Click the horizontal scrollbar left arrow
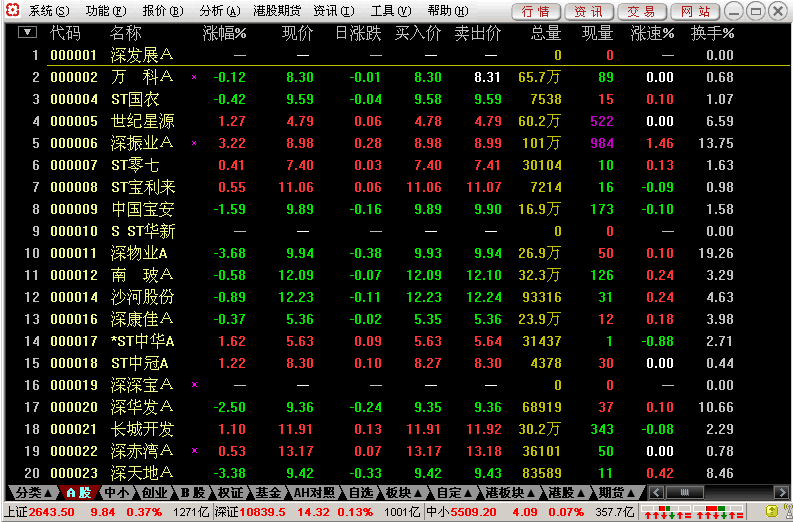 [656, 492]
